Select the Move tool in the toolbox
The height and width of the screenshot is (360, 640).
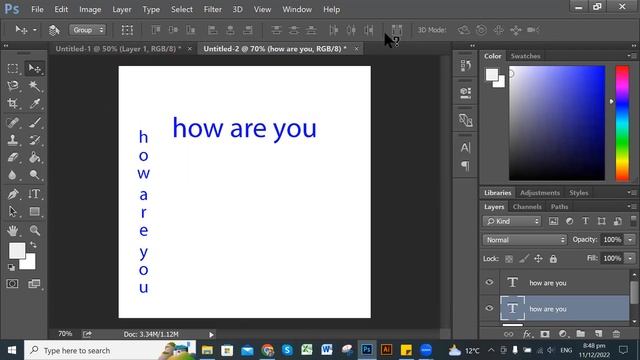pyautogui.click(x=35, y=68)
